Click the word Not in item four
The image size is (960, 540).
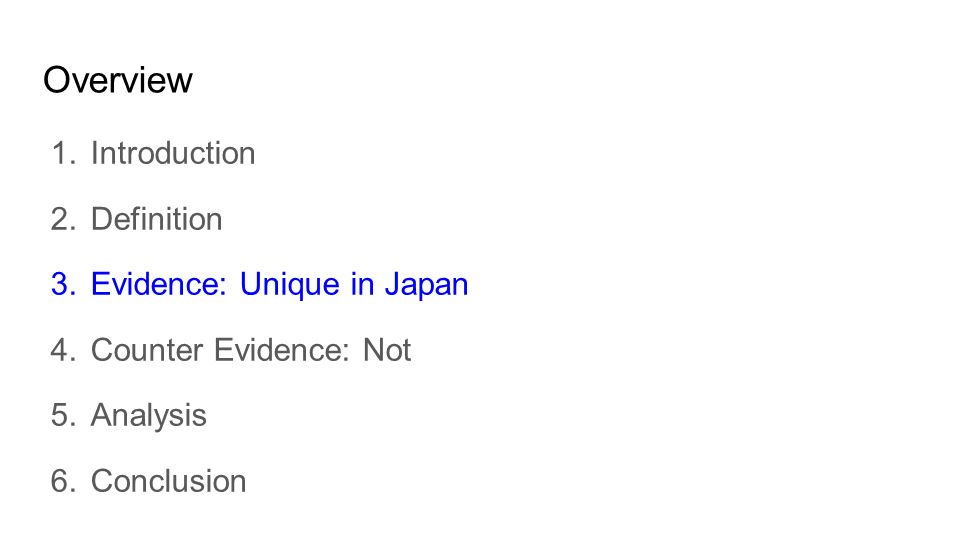tap(387, 350)
